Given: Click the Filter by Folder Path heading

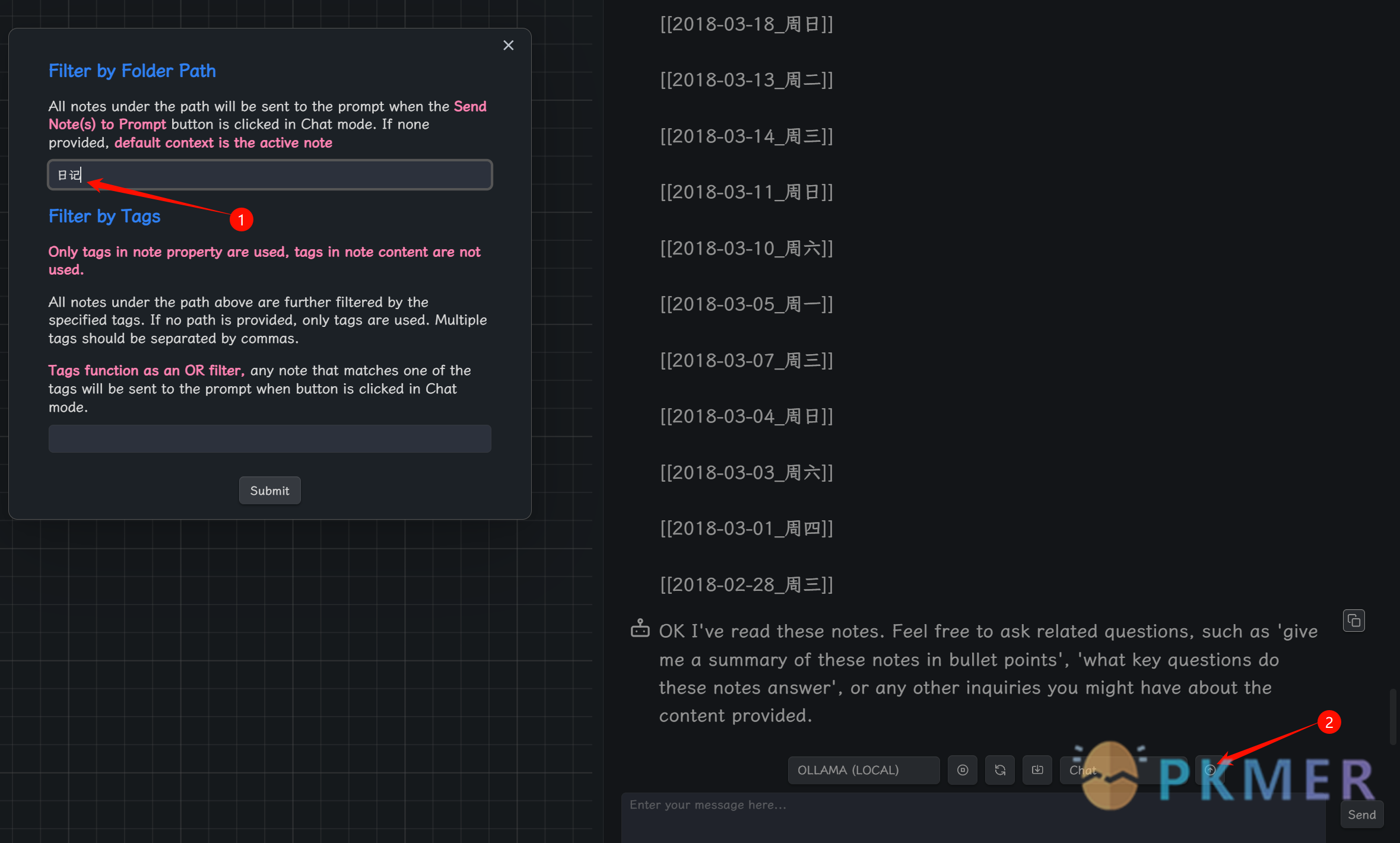Looking at the screenshot, I should pos(132,71).
